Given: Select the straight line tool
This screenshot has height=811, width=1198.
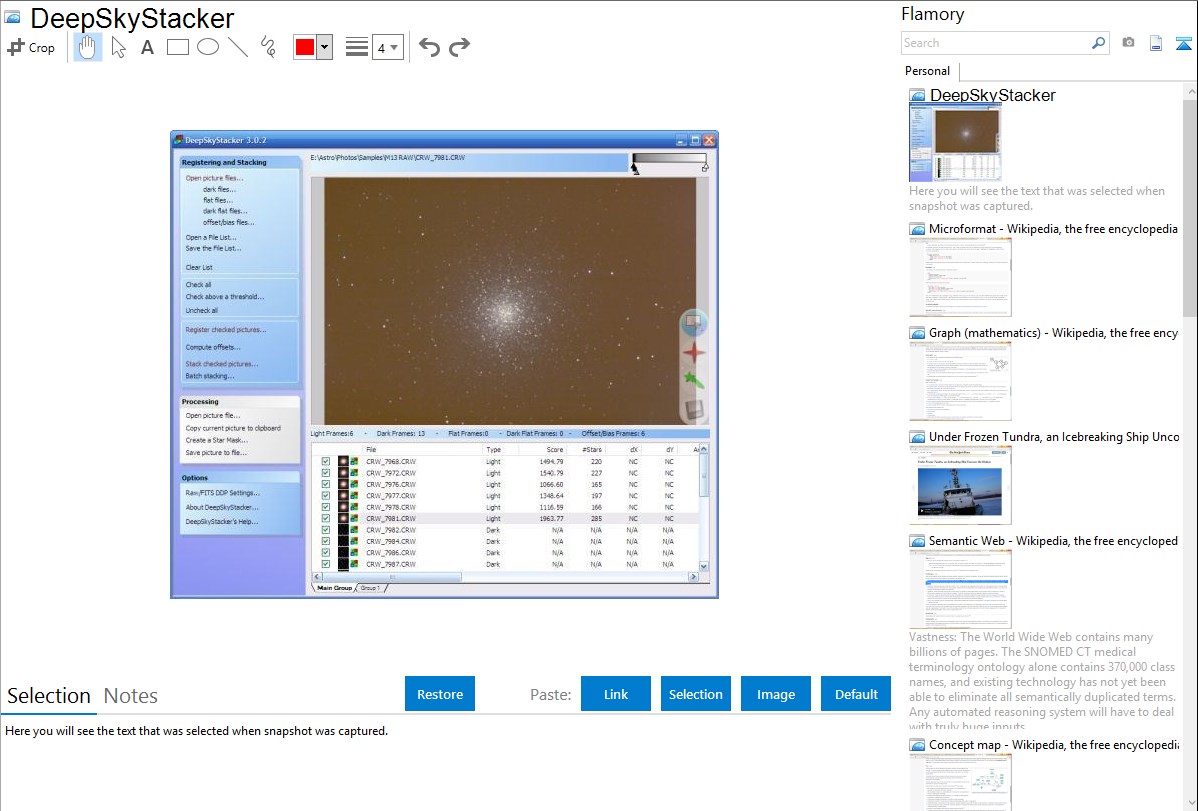Looking at the screenshot, I should tap(238, 47).
